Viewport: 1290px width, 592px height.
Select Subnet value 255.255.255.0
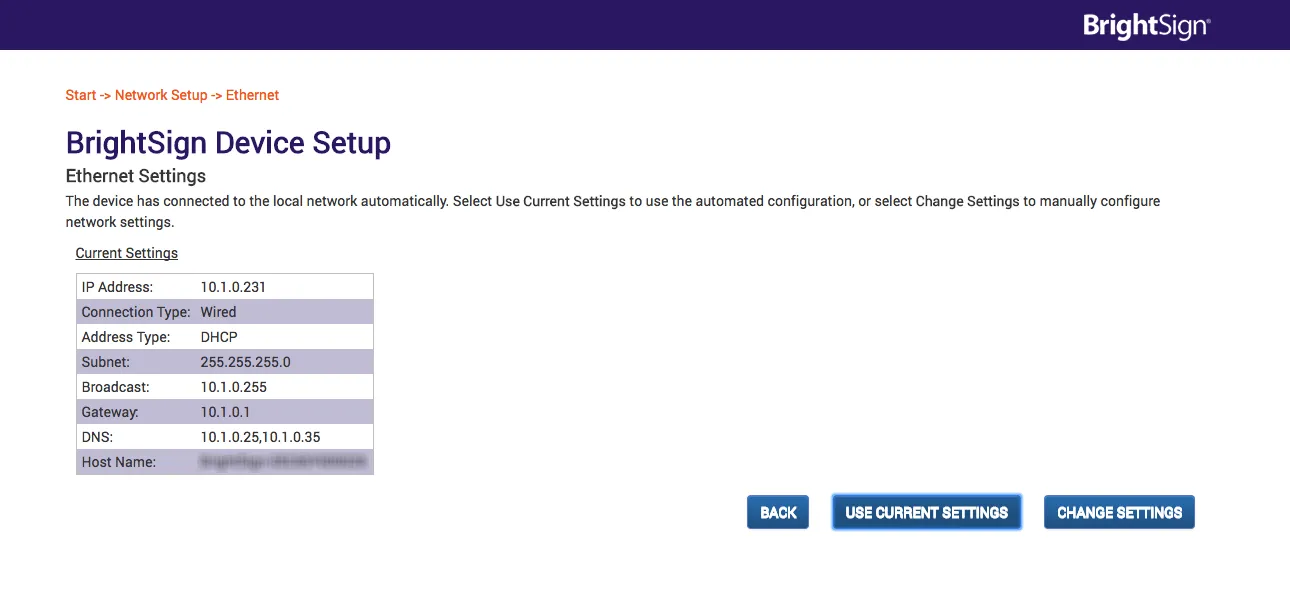tap(245, 362)
